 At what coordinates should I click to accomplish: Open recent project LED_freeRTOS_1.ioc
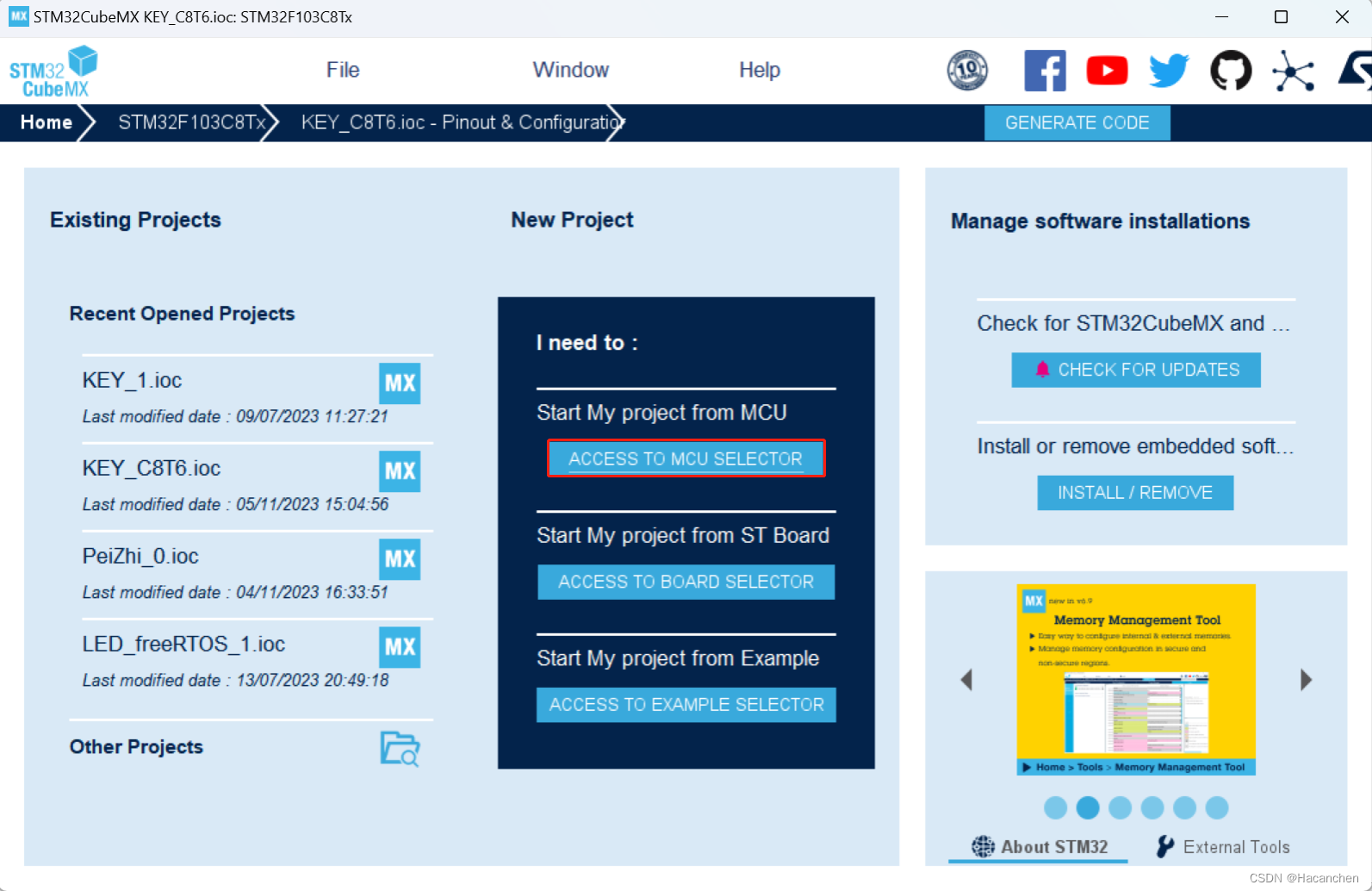click(183, 644)
